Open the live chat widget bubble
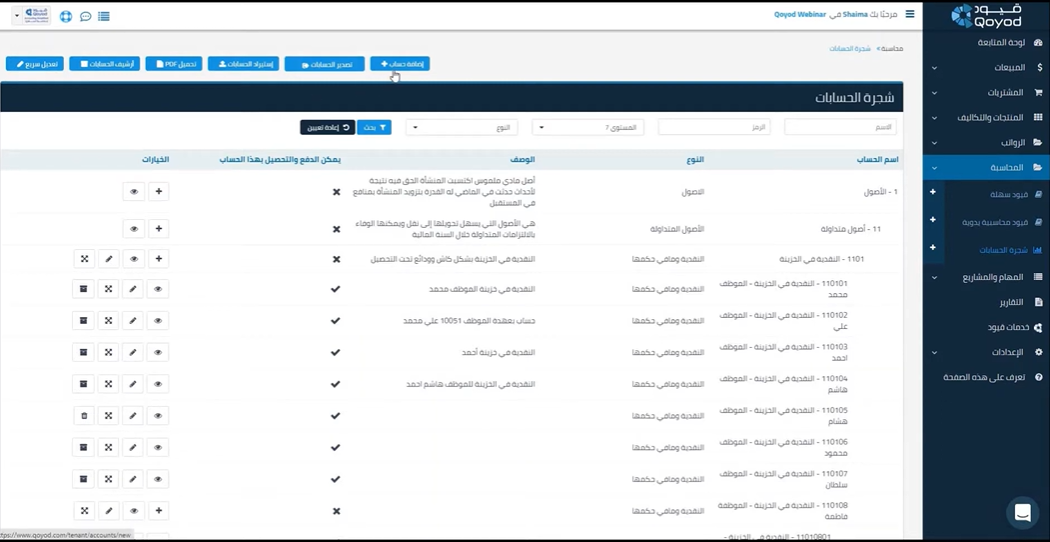This screenshot has width=1050, height=542. (1022, 513)
